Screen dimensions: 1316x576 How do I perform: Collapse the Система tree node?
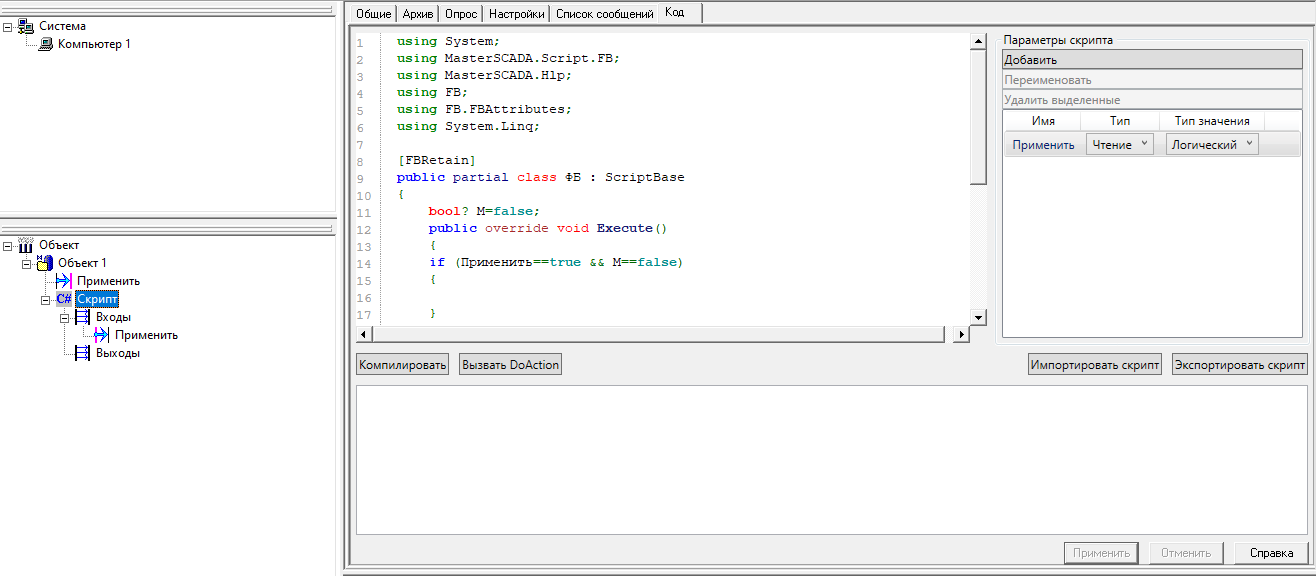point(8,27)
